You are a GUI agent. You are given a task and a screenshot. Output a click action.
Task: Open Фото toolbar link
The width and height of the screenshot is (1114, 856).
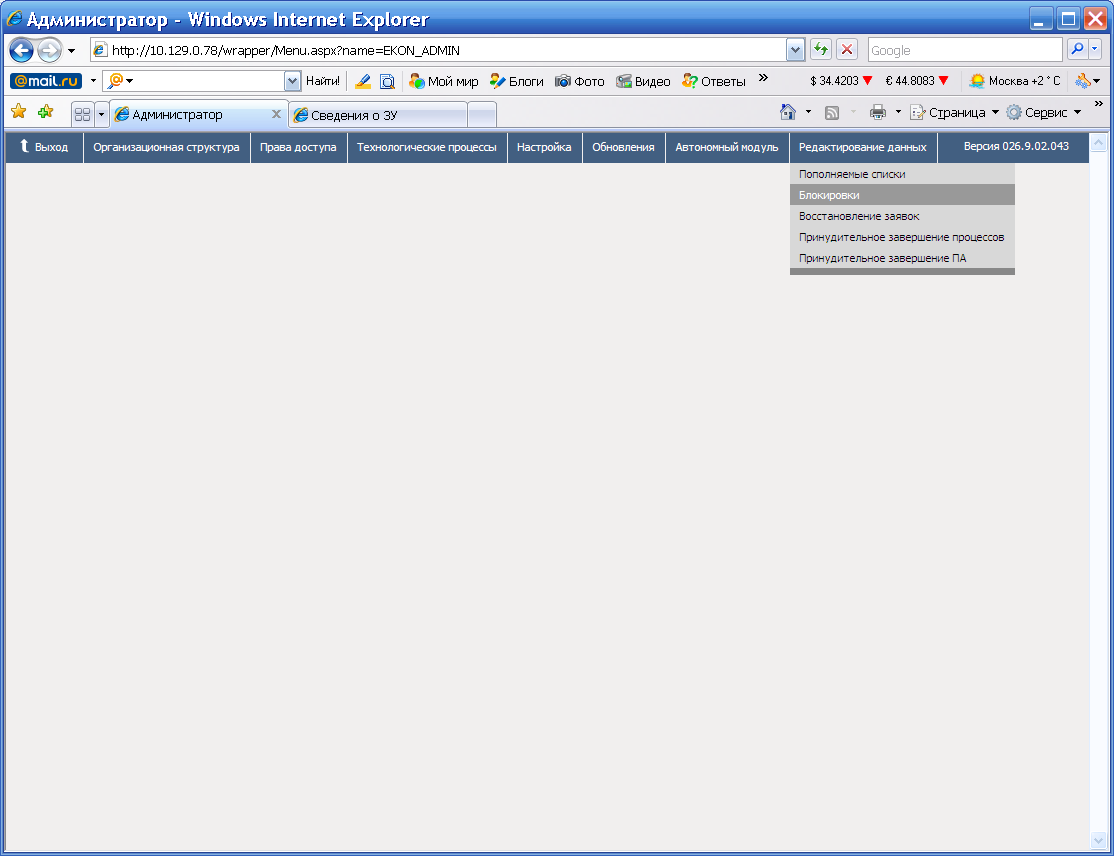coord(580,82)
